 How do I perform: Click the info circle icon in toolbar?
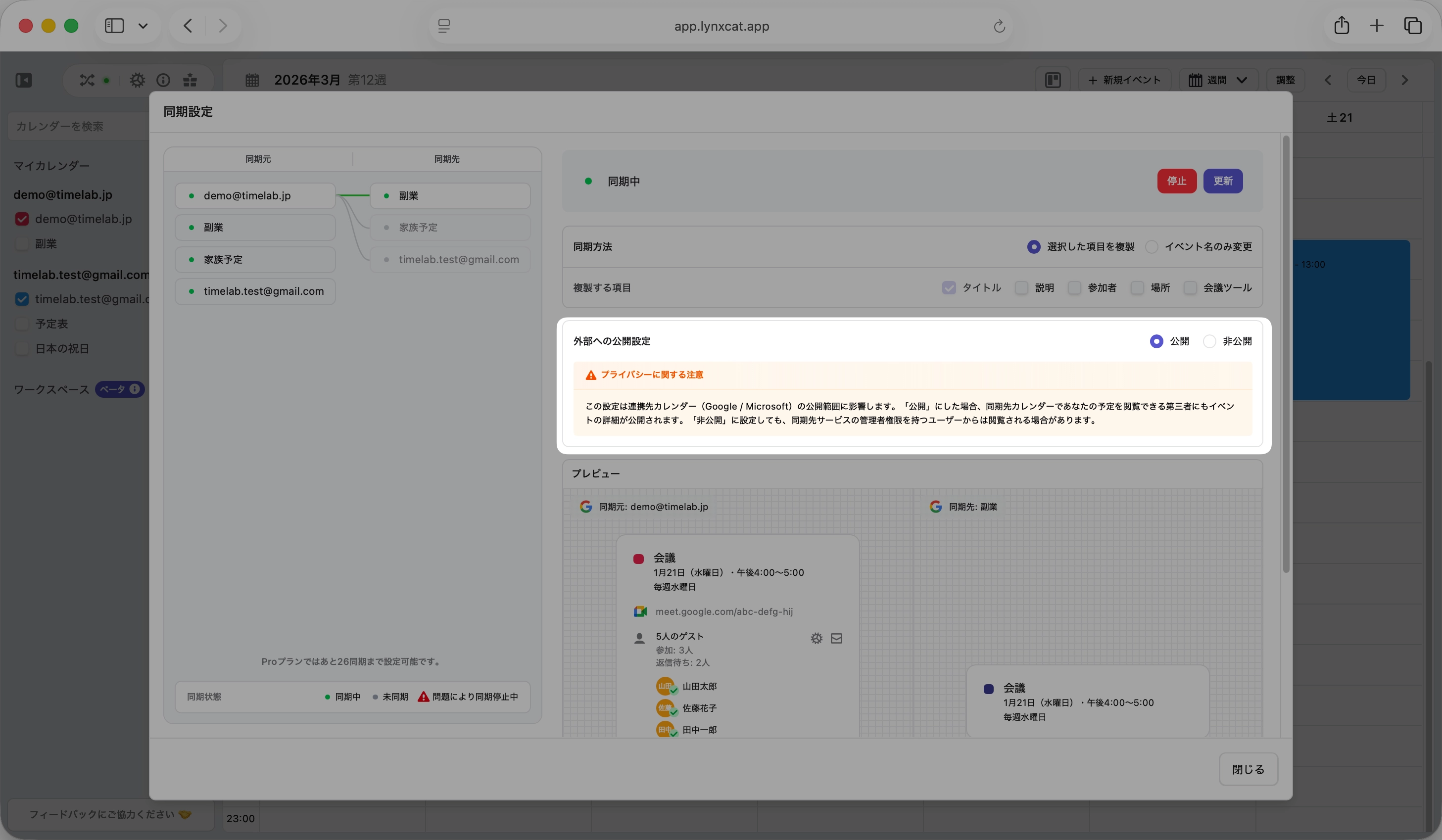coord(164,80)
